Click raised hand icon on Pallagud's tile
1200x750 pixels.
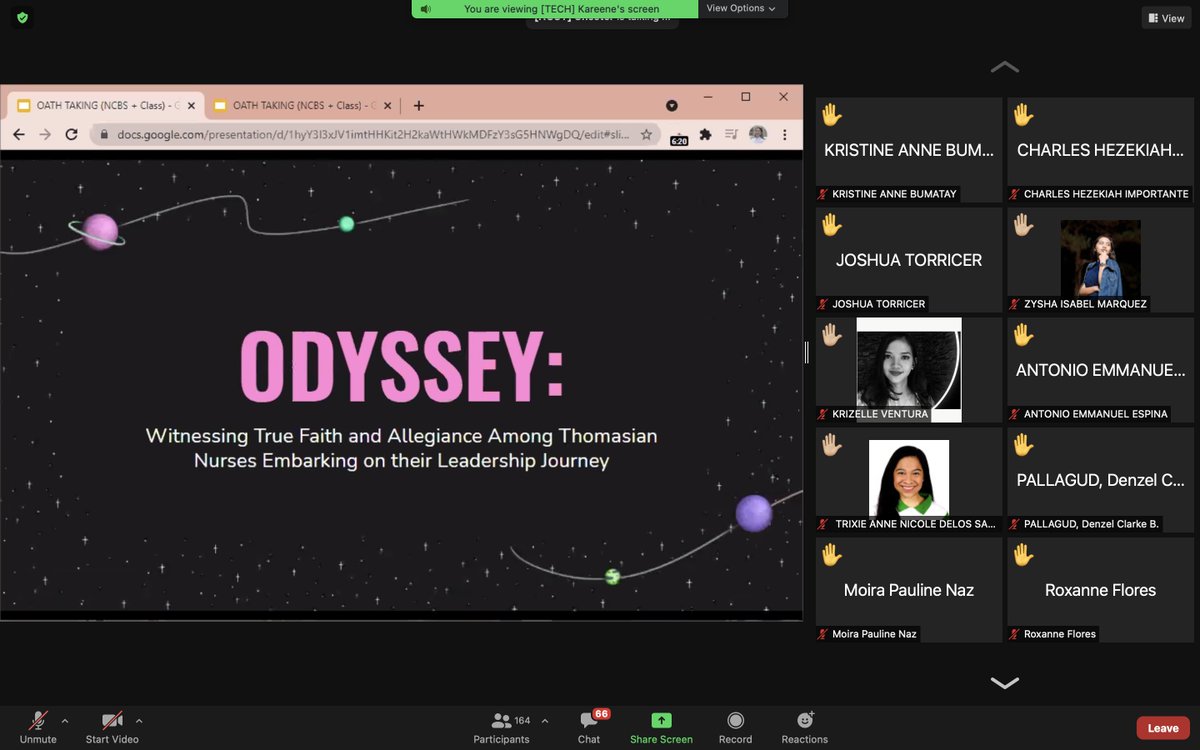pyautogui.click(x=1024, y=445)
